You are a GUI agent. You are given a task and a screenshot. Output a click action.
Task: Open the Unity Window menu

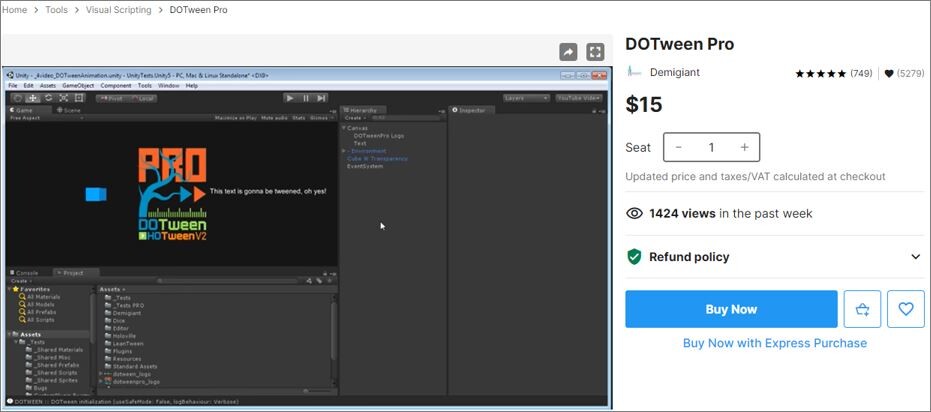[x=169, y=86]
